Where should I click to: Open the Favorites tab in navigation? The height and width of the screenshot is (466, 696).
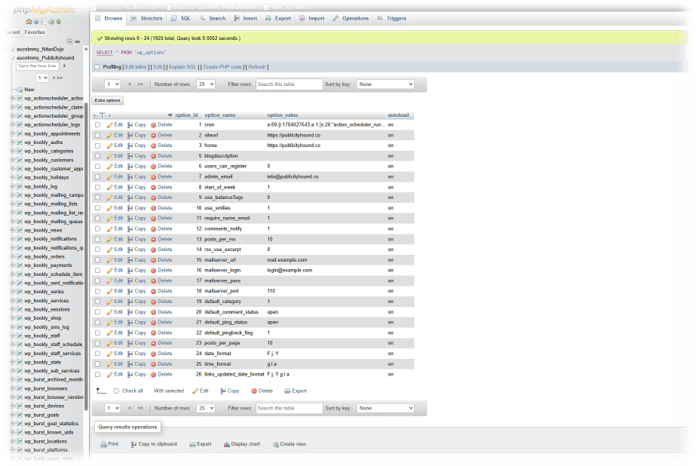coord(35,32)
